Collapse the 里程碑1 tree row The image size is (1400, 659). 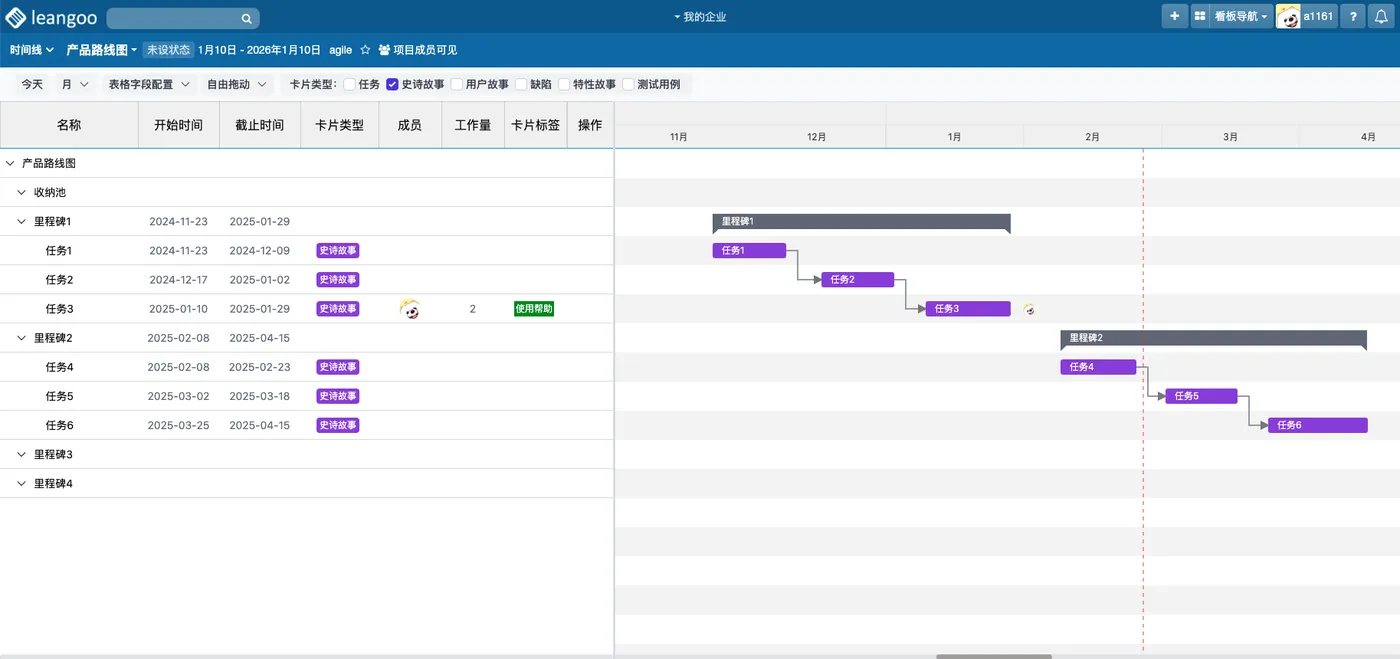click(x=20, y=221)
